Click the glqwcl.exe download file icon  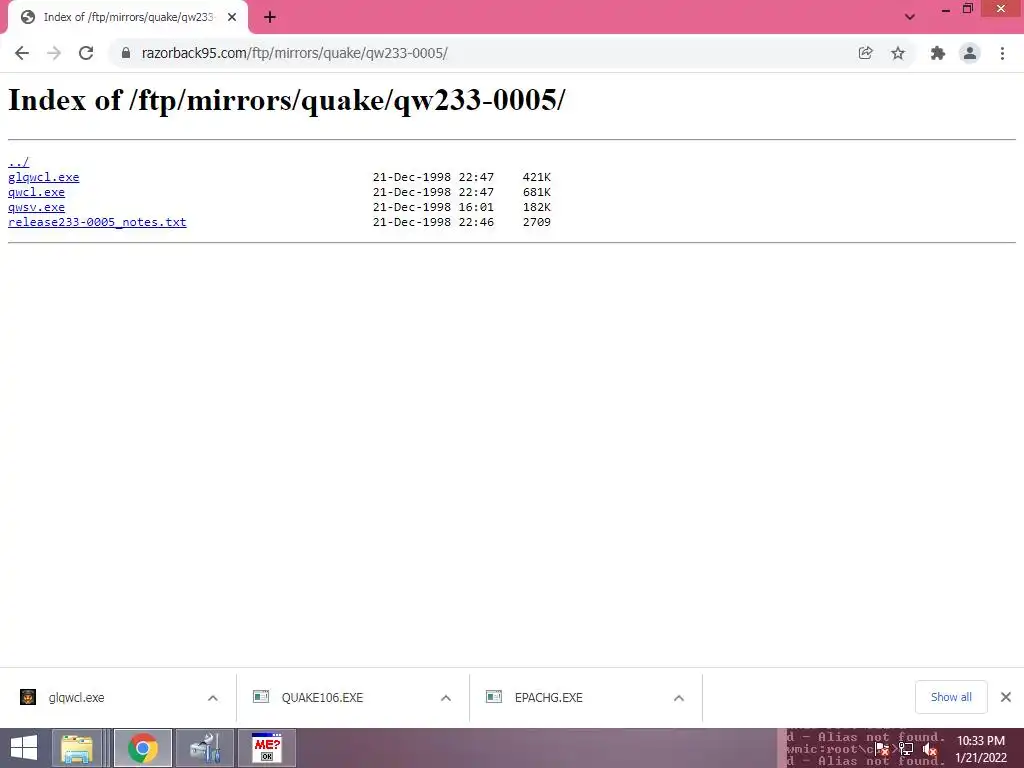click(28, 697)
